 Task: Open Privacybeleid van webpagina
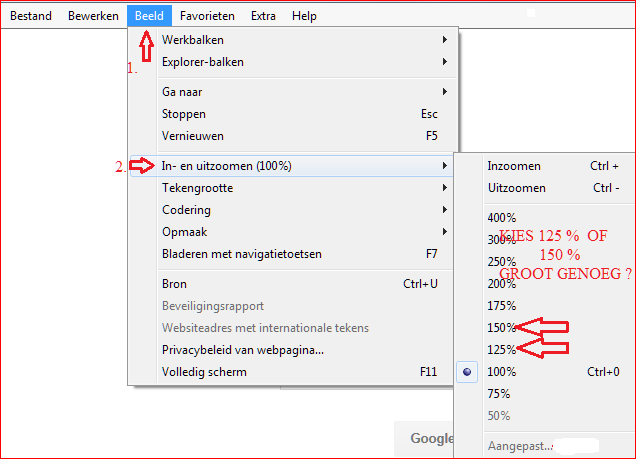coord(242,350)
